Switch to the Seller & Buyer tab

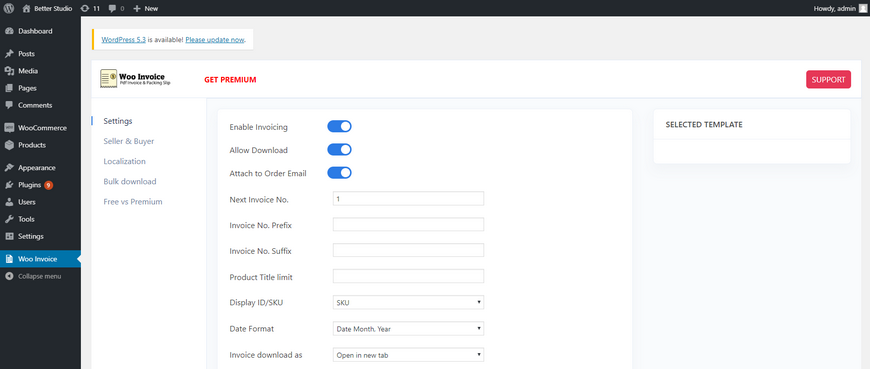click(x=129, y=141)
